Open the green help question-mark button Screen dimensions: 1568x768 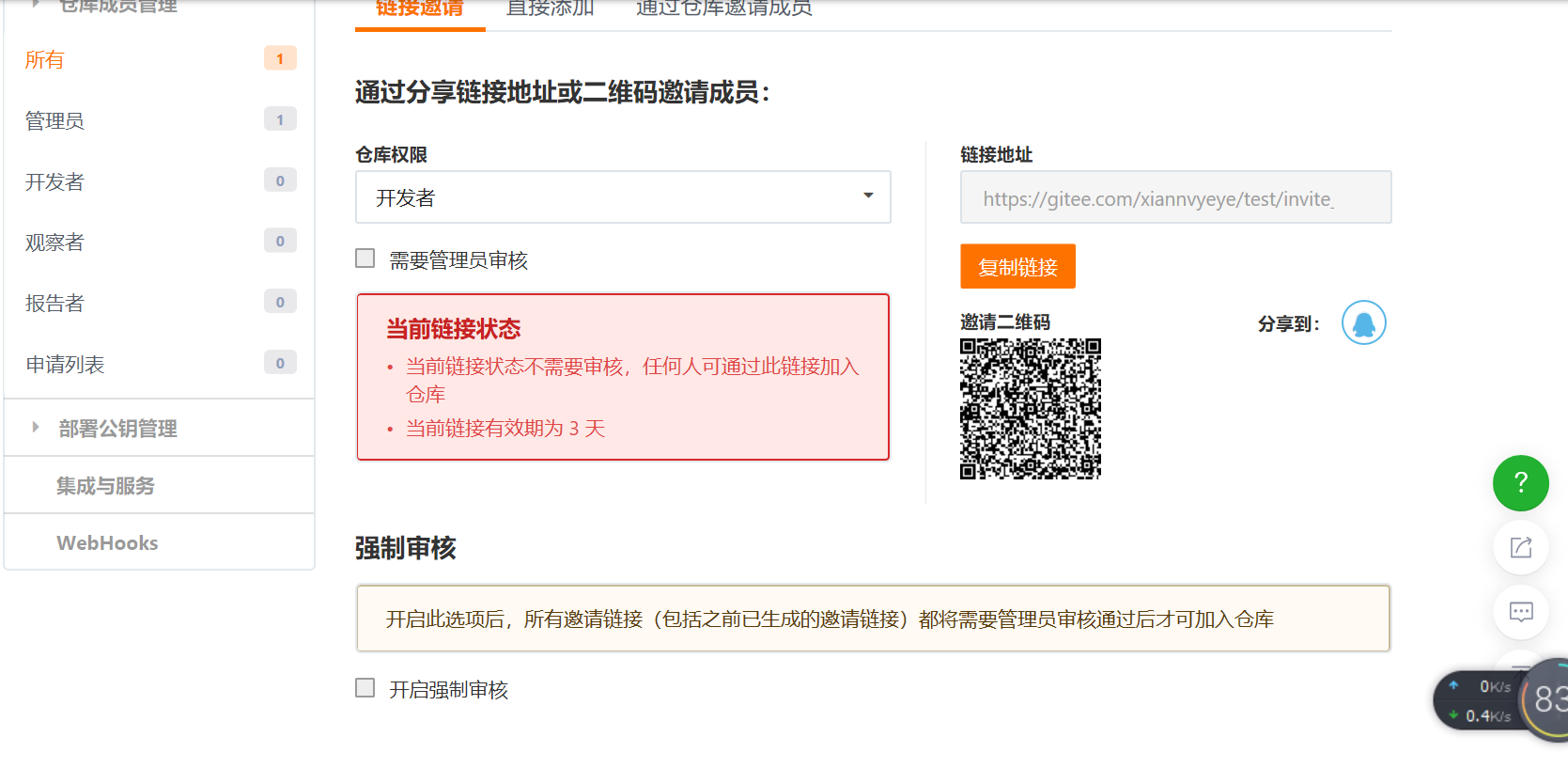pos(1520,483)
